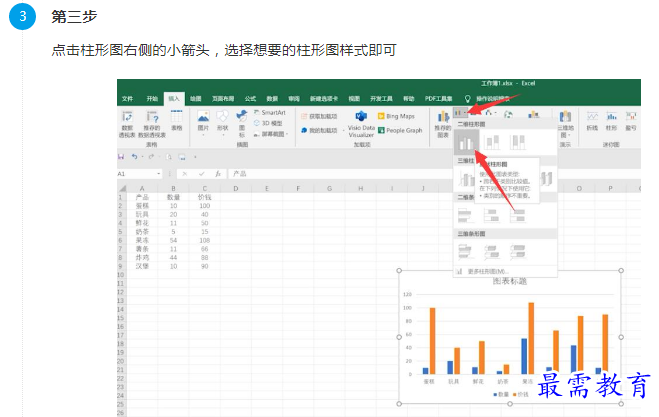Select the 2-D stacked bar chart
Screen dimensions: 659x417
coord(491,216)
